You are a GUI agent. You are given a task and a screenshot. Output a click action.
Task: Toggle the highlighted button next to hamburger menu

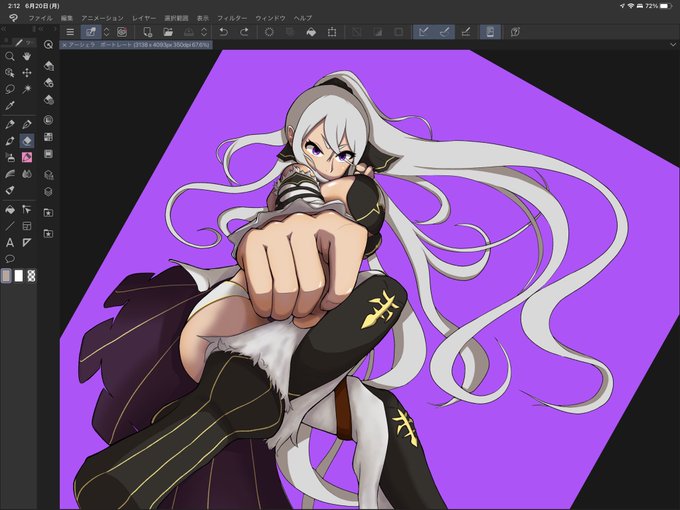point(91,32)
